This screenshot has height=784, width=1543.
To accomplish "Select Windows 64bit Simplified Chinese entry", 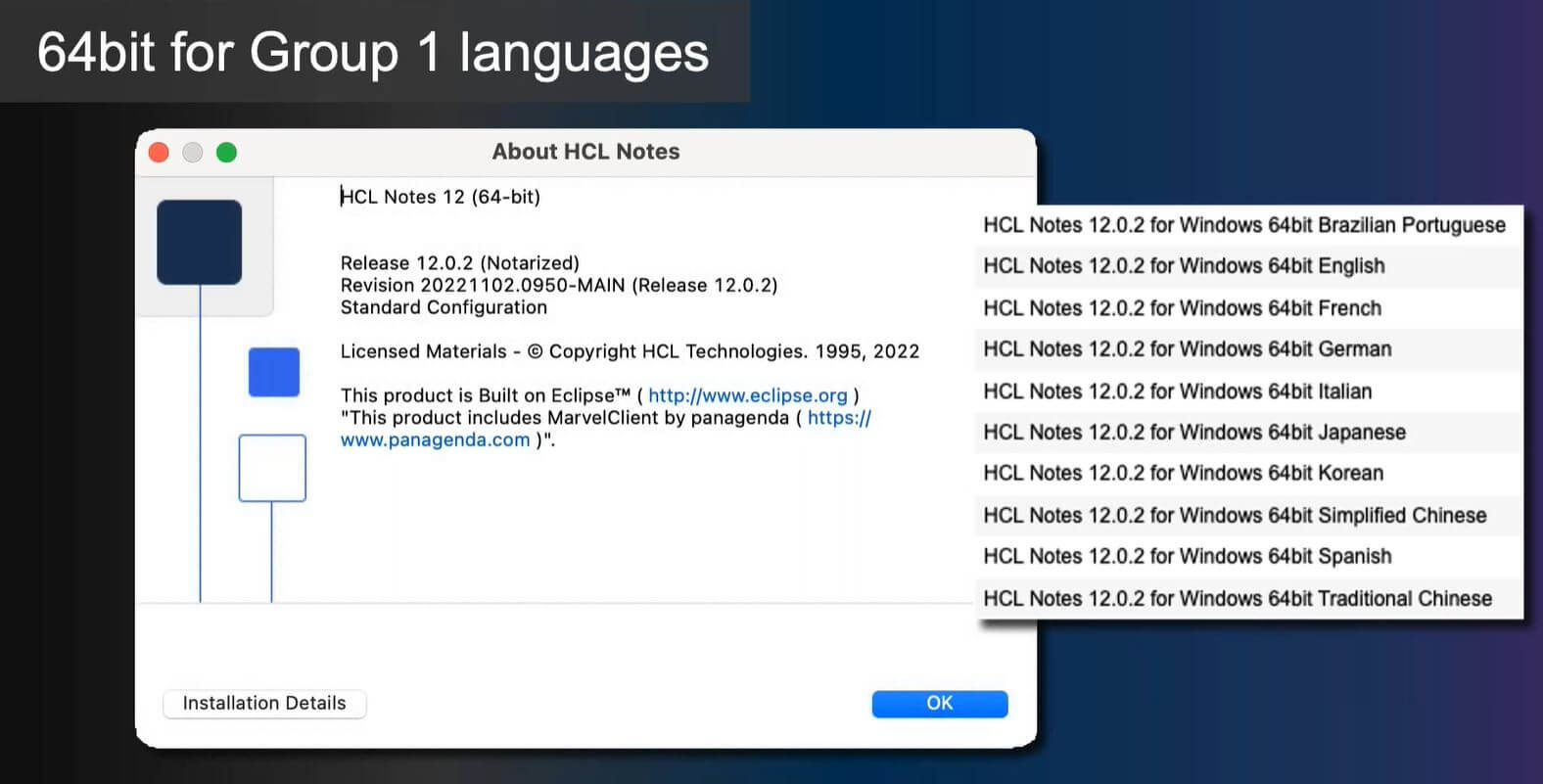I will point(1248,516).
